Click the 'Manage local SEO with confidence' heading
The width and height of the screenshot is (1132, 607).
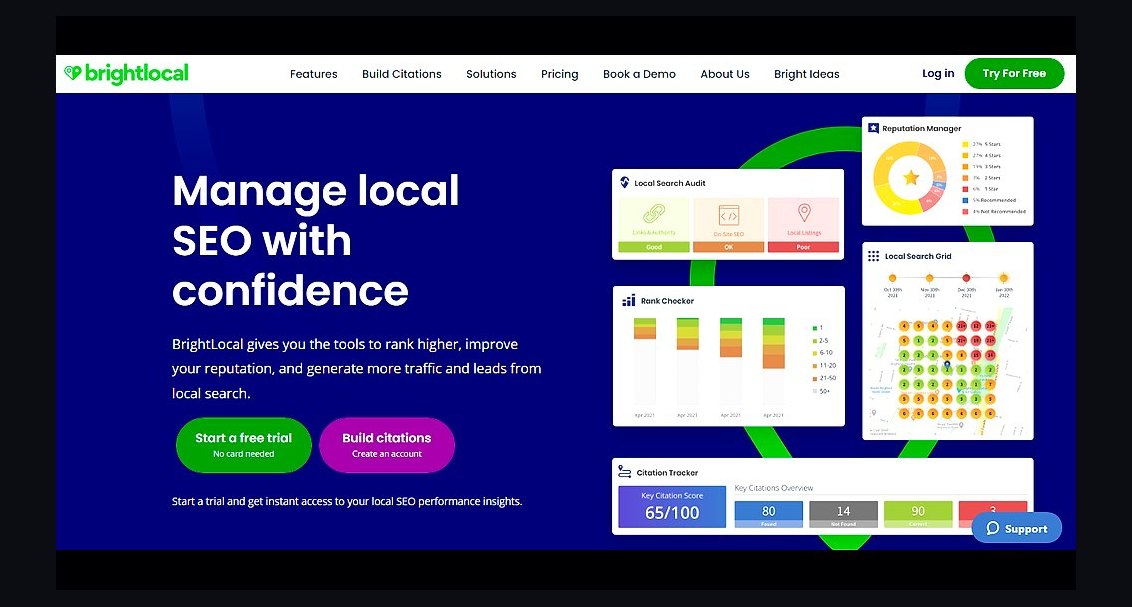[315, 240]
